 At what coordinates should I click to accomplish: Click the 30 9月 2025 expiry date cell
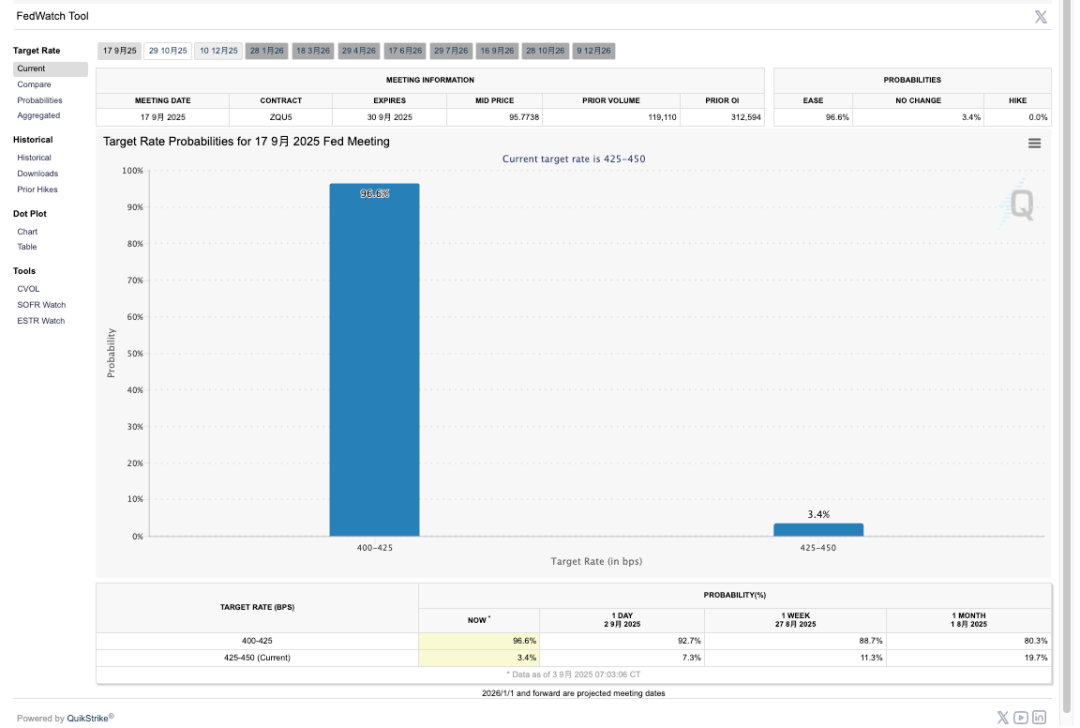[389, 117]
